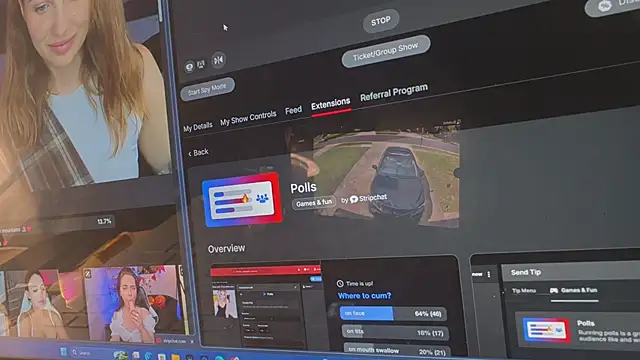Click the Windows Start icon on taskbar
This screenshot has width=640, height=360.
tap(64, 352)
